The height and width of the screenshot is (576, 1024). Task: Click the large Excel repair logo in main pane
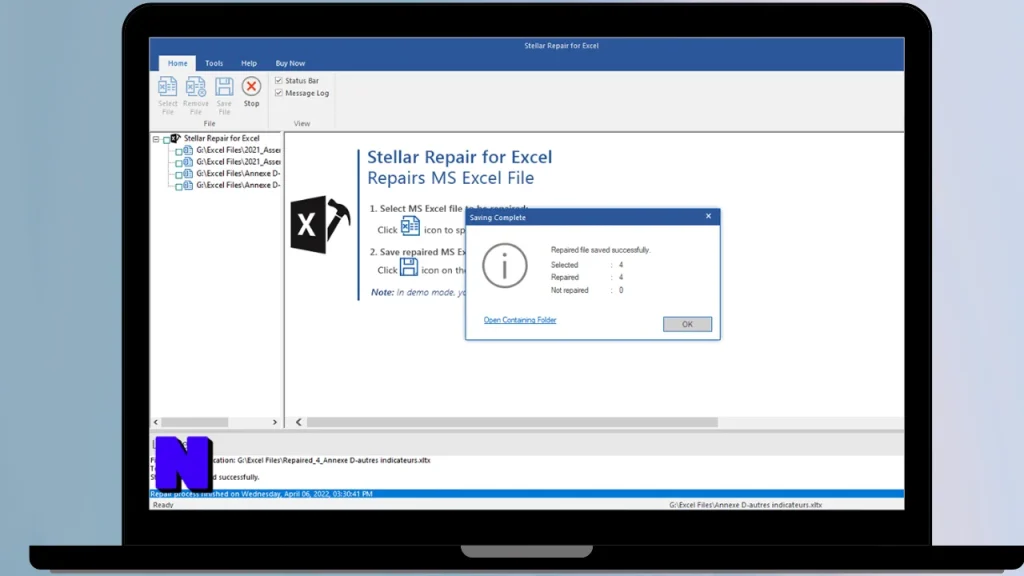tap(320, 224)
